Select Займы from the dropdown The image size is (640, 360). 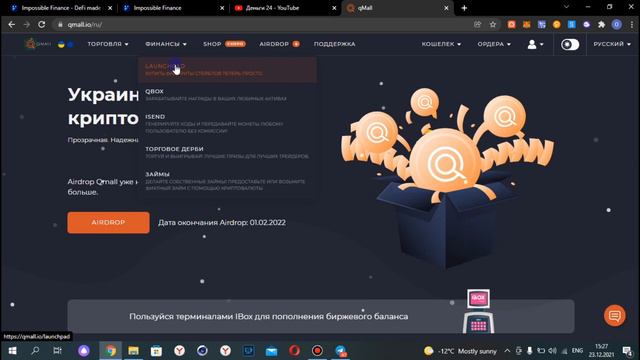click(x=227, y=181)
